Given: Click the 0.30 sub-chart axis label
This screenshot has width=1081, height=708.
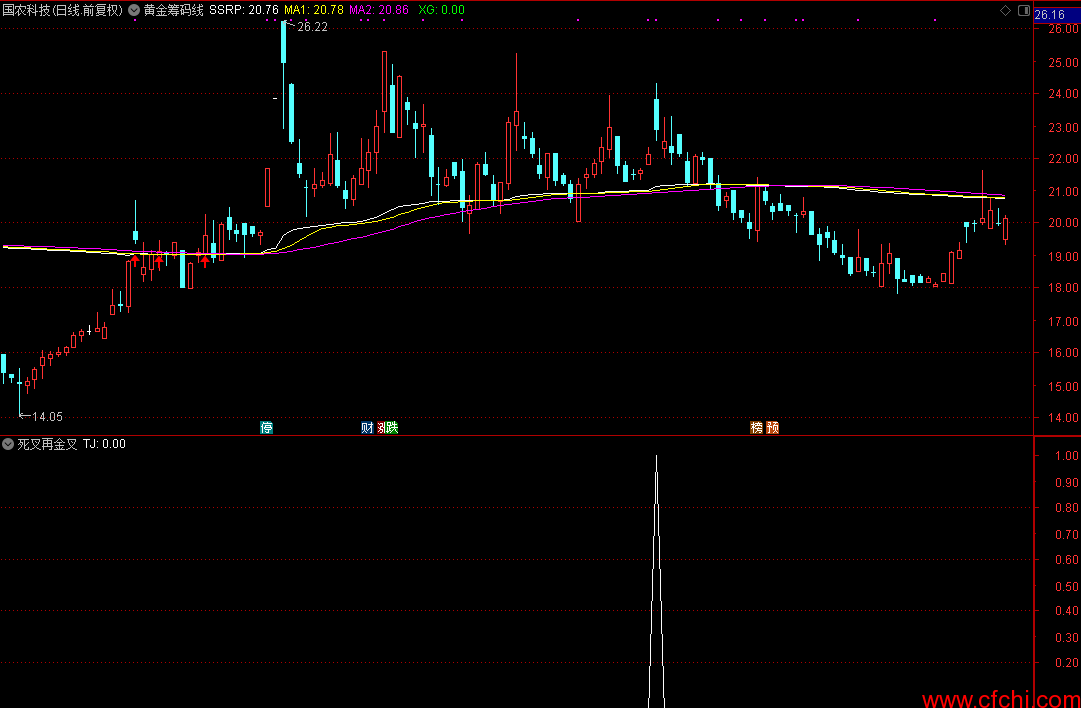Looking at the screenshot, I should coord(1067,638).
